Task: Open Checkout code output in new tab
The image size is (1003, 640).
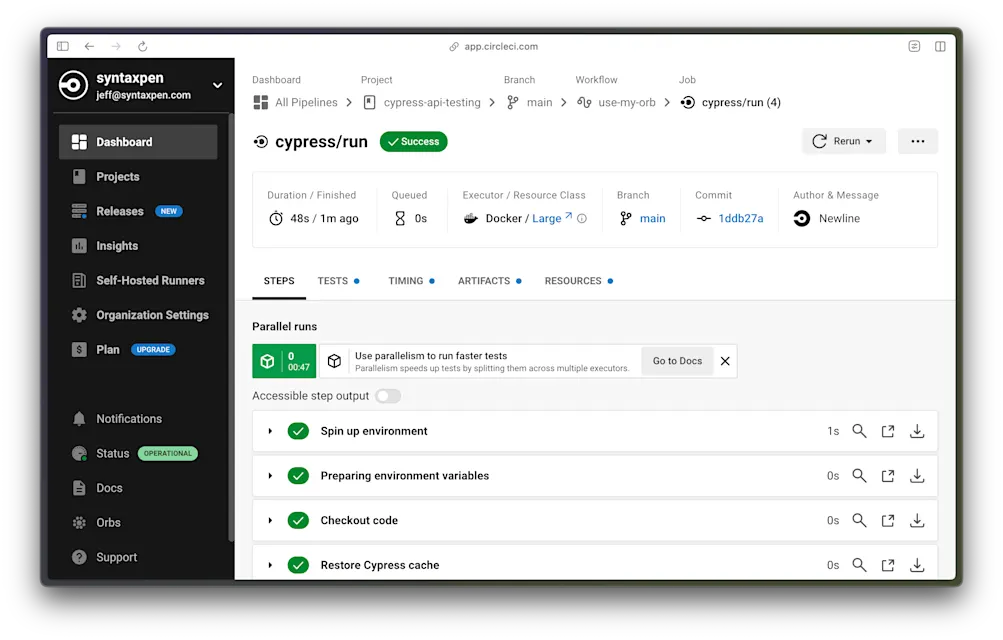Action: click(x=888, y=521)
